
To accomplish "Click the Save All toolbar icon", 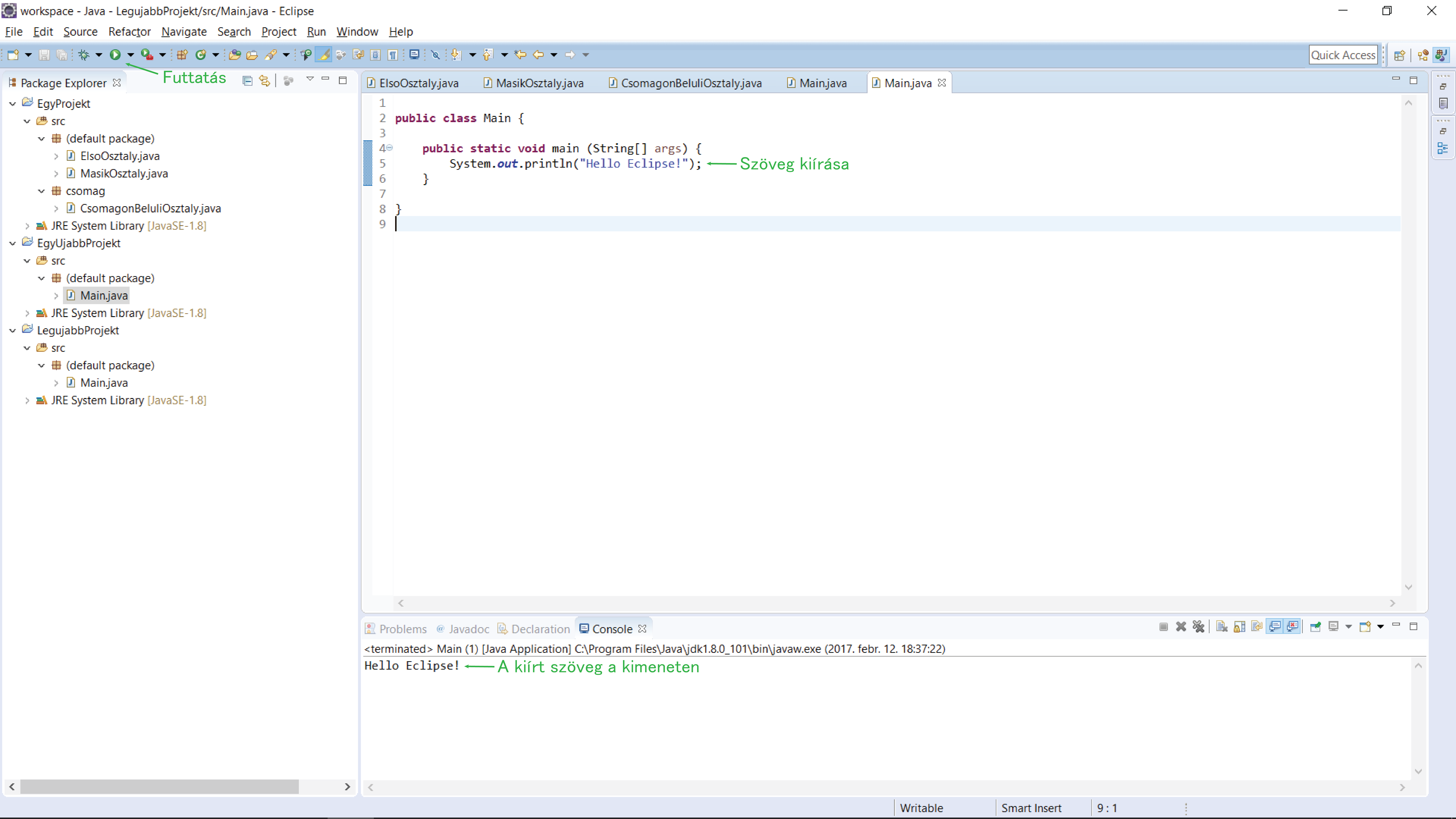I will [x=62, y=55].
